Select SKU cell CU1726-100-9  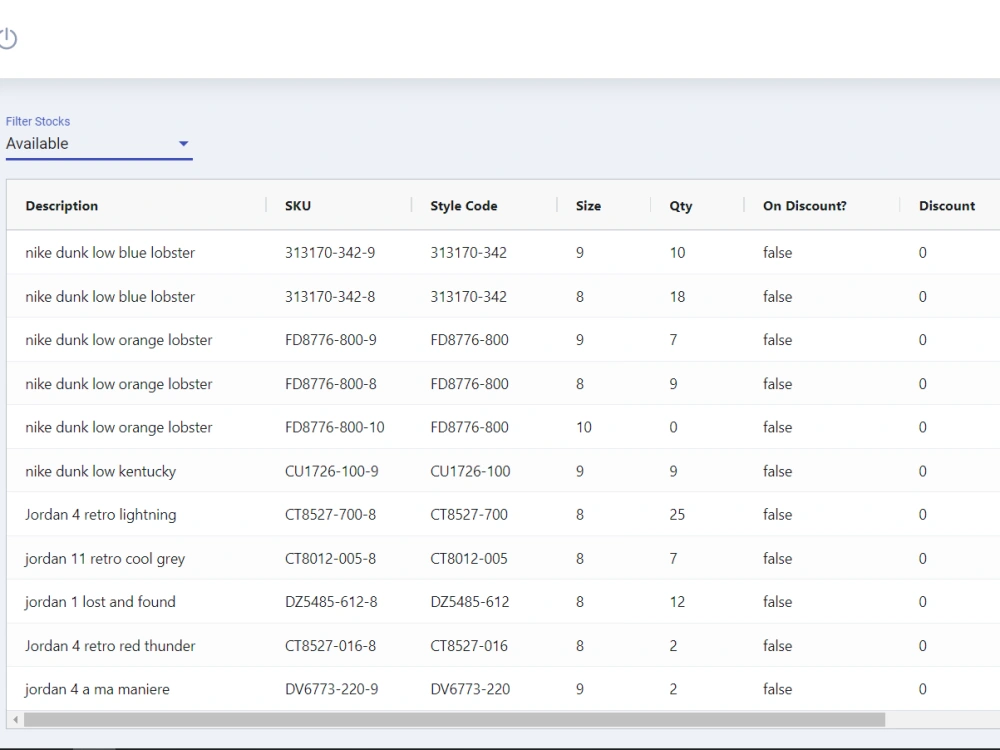click(x=332, y=471)
